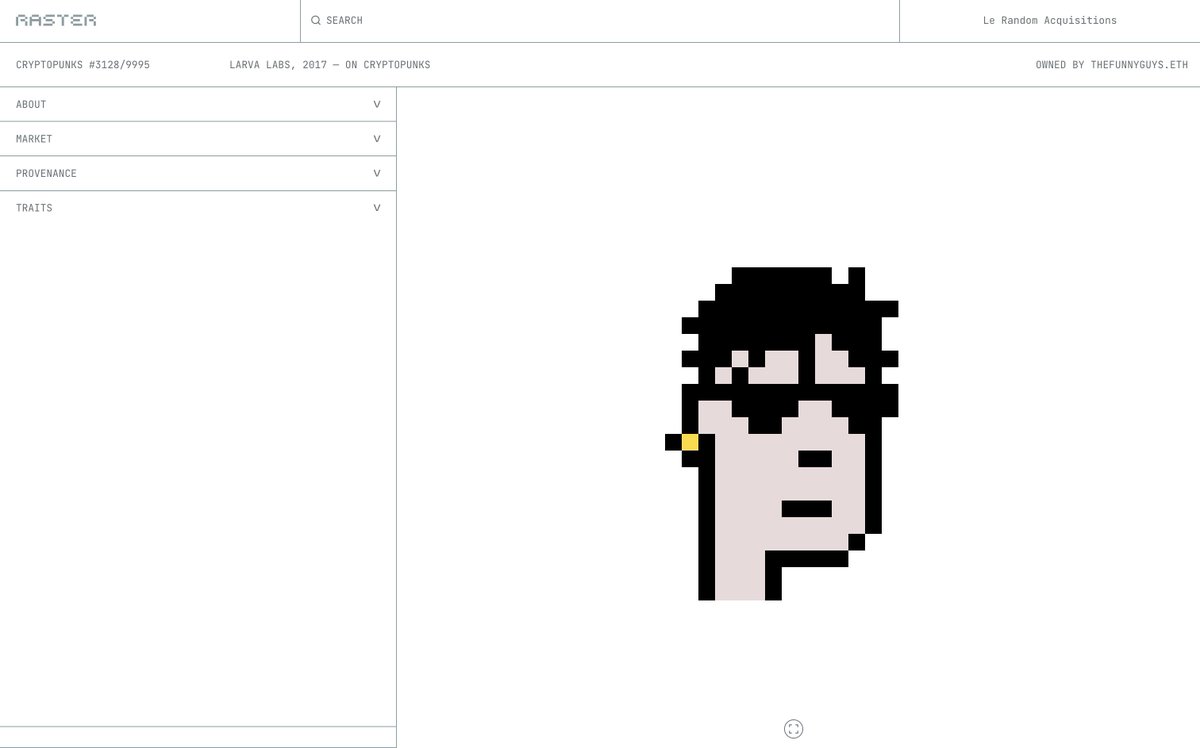Expand the Market section
The width and height of the screenshot is (1200, 748).
[x=198, y=139]
